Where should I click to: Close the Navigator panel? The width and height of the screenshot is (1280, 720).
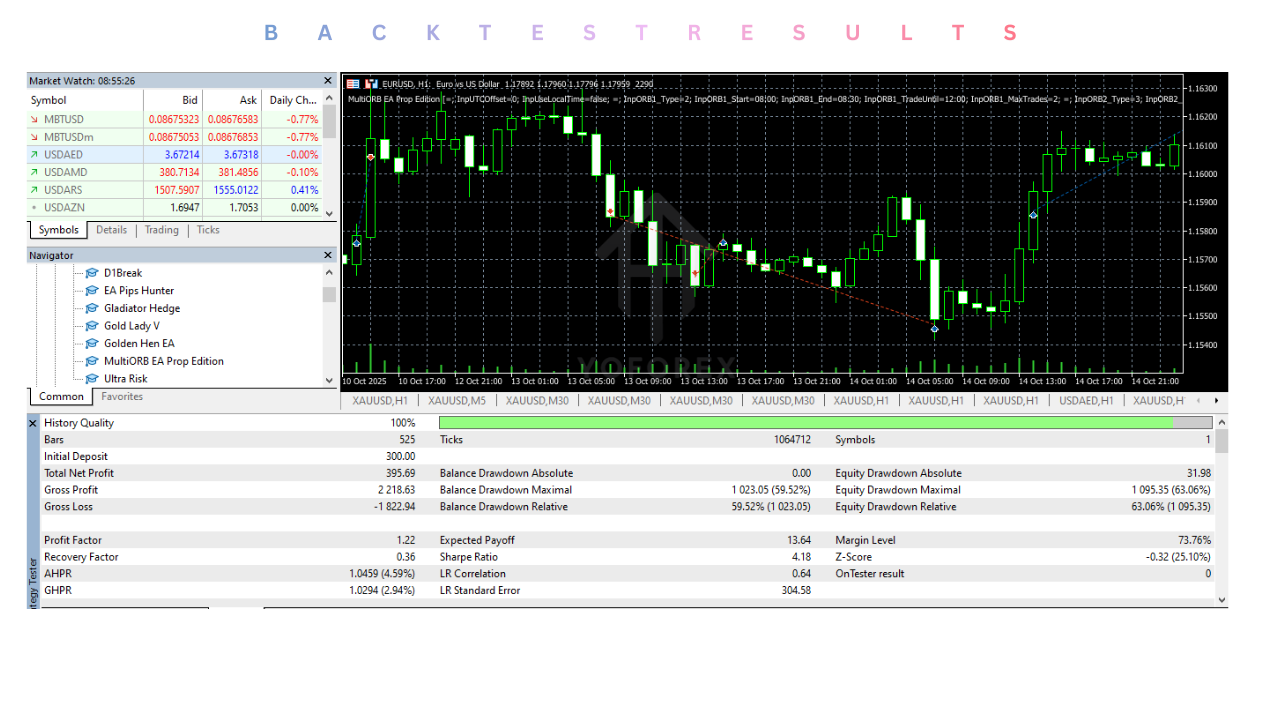coord(328,256)
